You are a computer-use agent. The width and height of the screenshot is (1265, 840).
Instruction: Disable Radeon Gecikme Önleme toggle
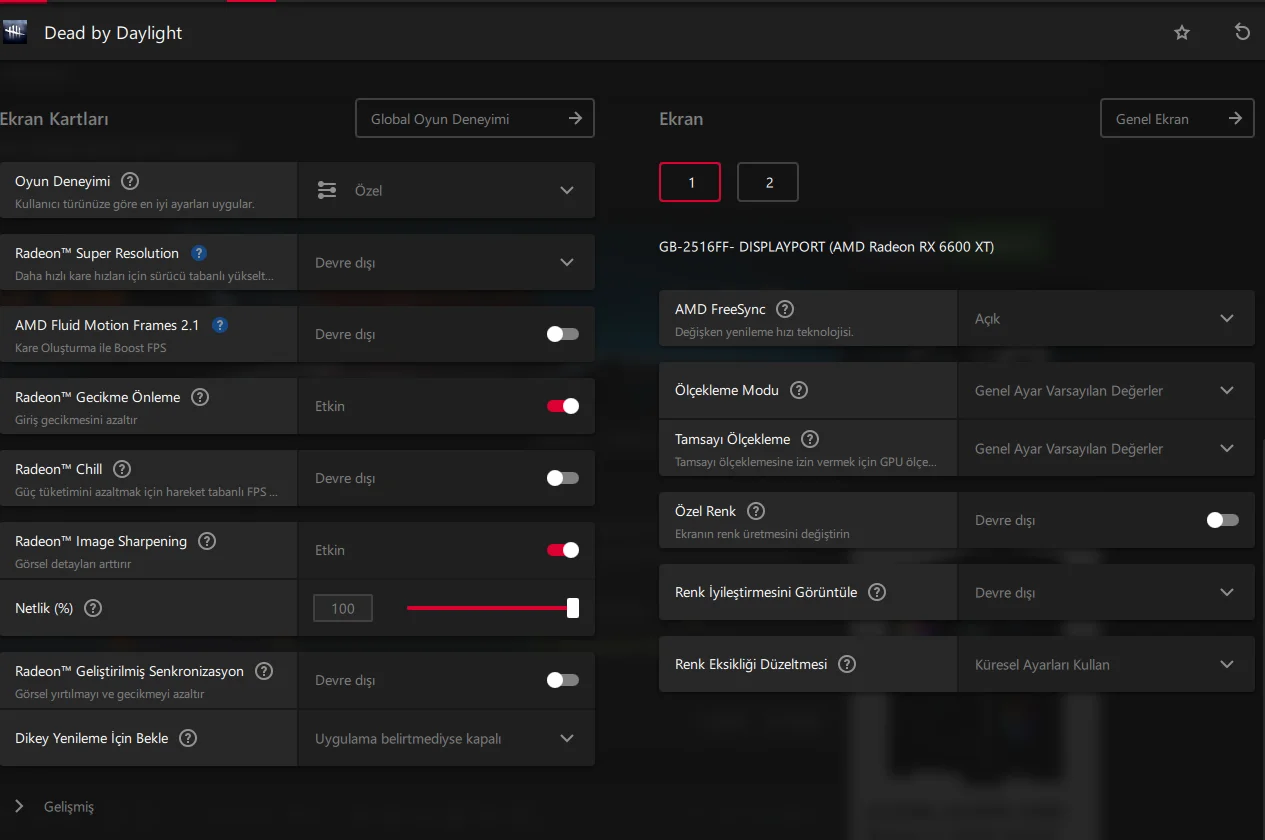[563, 406]
